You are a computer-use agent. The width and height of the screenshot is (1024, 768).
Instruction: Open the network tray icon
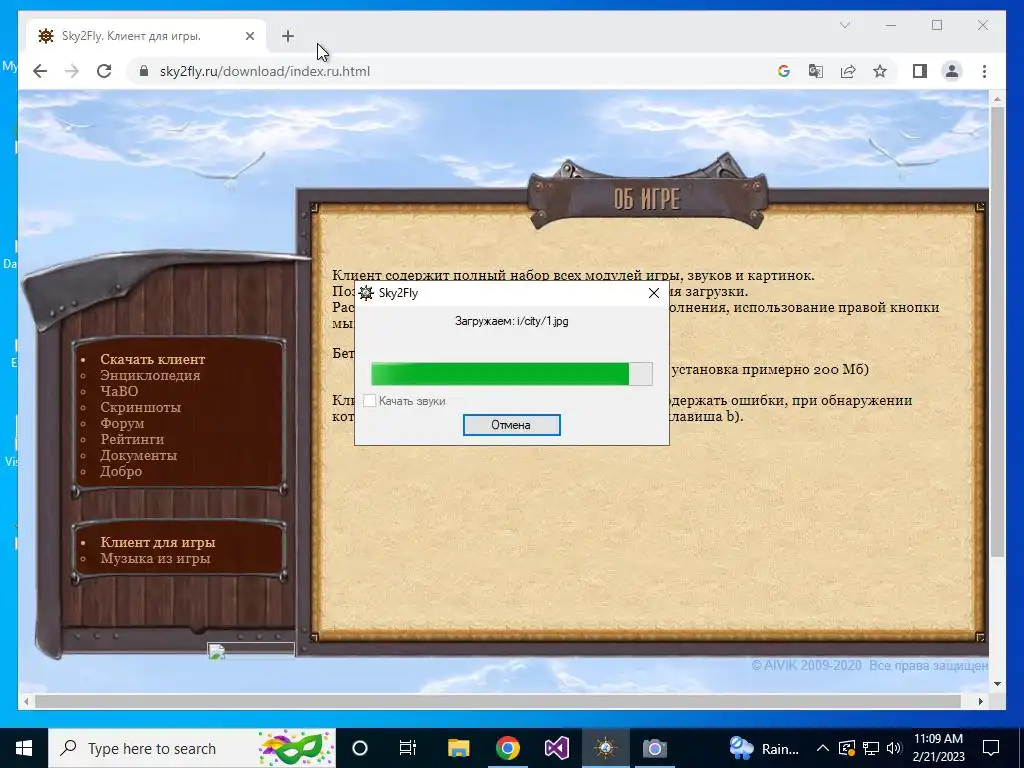click(x=871, y=748)
